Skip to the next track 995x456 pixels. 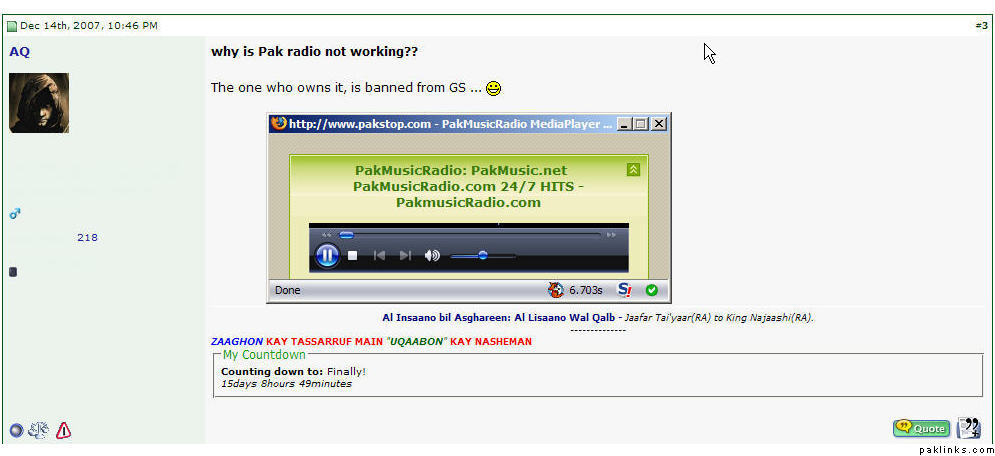(x=405, y=256)
